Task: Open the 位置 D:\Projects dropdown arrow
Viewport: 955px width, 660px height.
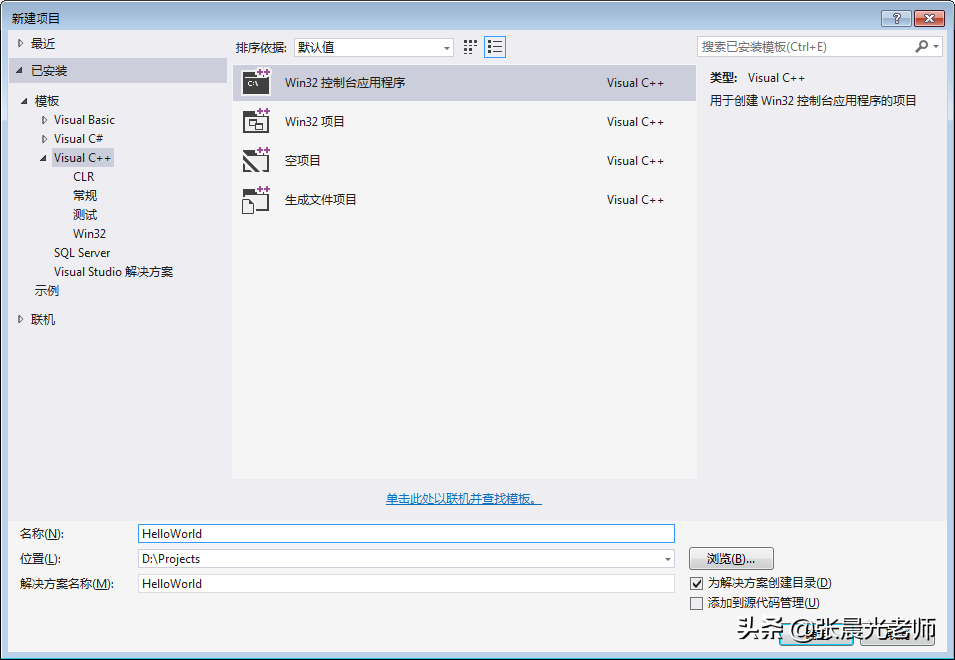Action: [x=668, y=559]
